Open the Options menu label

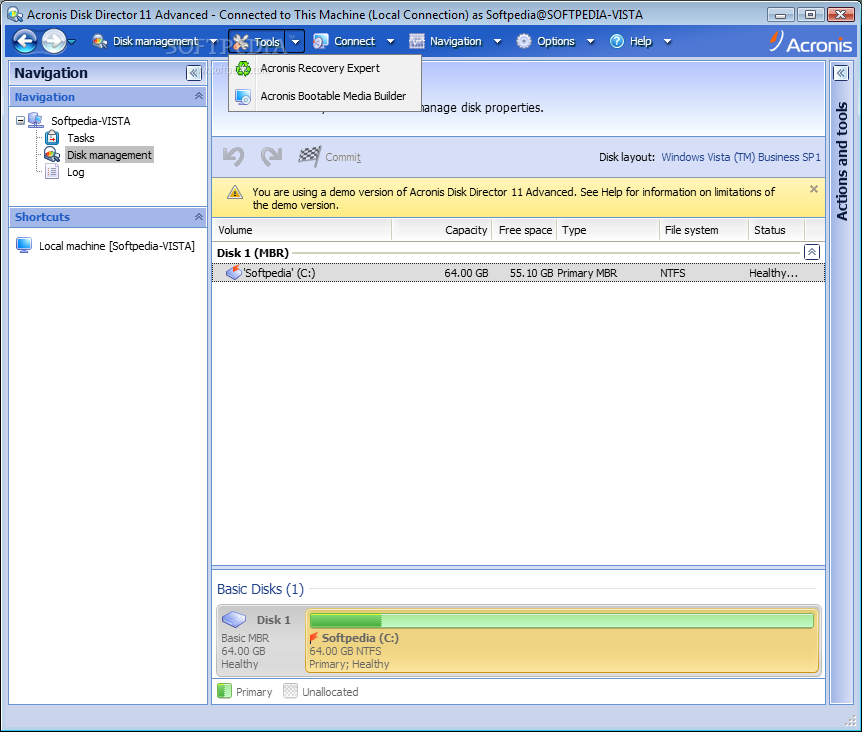point(556,41)
